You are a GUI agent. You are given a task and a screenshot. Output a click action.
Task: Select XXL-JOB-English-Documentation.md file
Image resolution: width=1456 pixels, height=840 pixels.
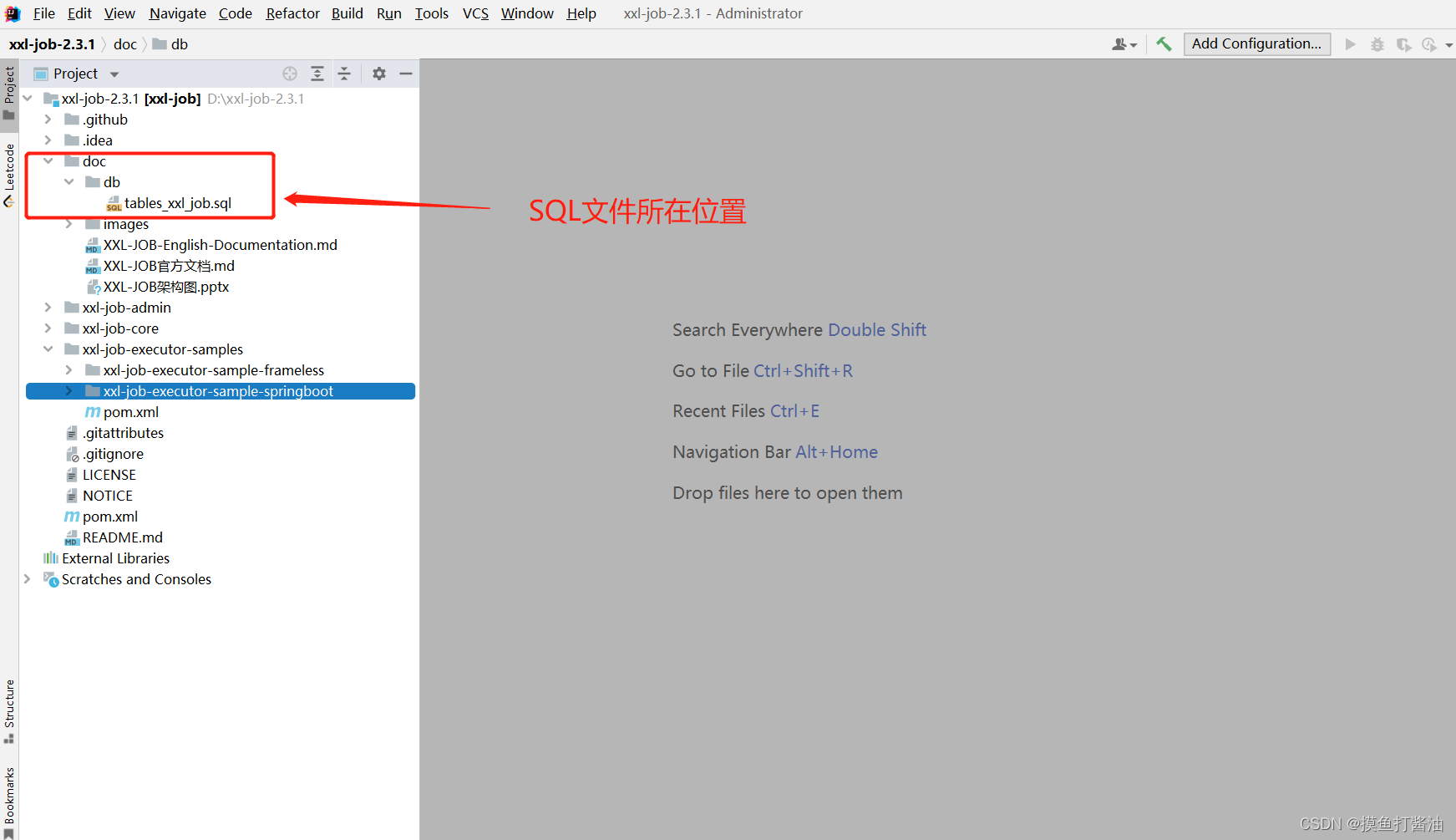pyautogui.click(x=220, y=245)
